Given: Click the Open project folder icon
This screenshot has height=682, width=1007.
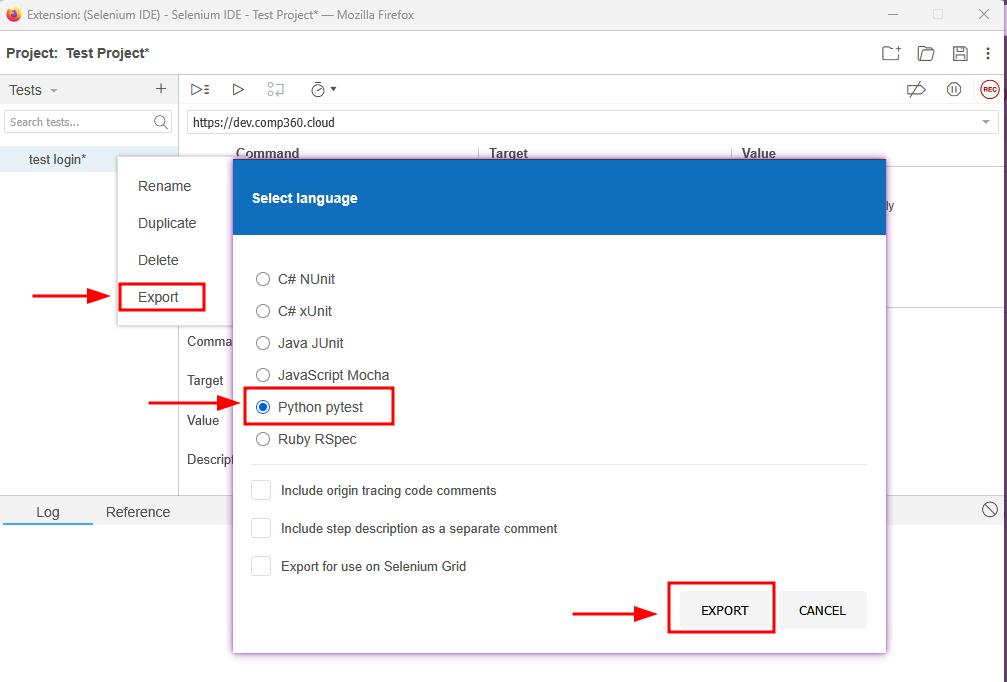Looking at the screenshot, I should (926, 53).
